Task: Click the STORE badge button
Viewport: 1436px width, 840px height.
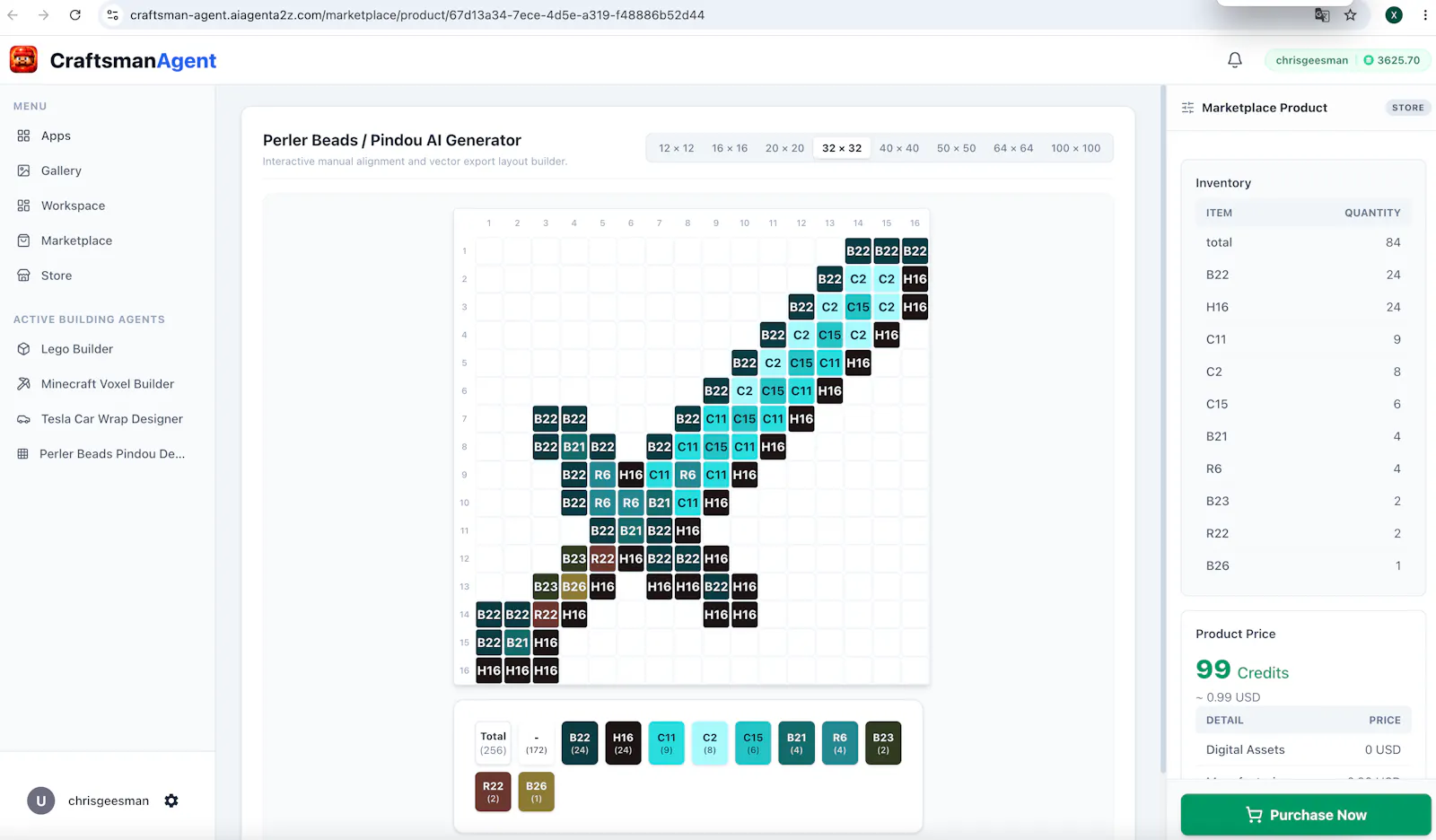Action: (1408, 108)
